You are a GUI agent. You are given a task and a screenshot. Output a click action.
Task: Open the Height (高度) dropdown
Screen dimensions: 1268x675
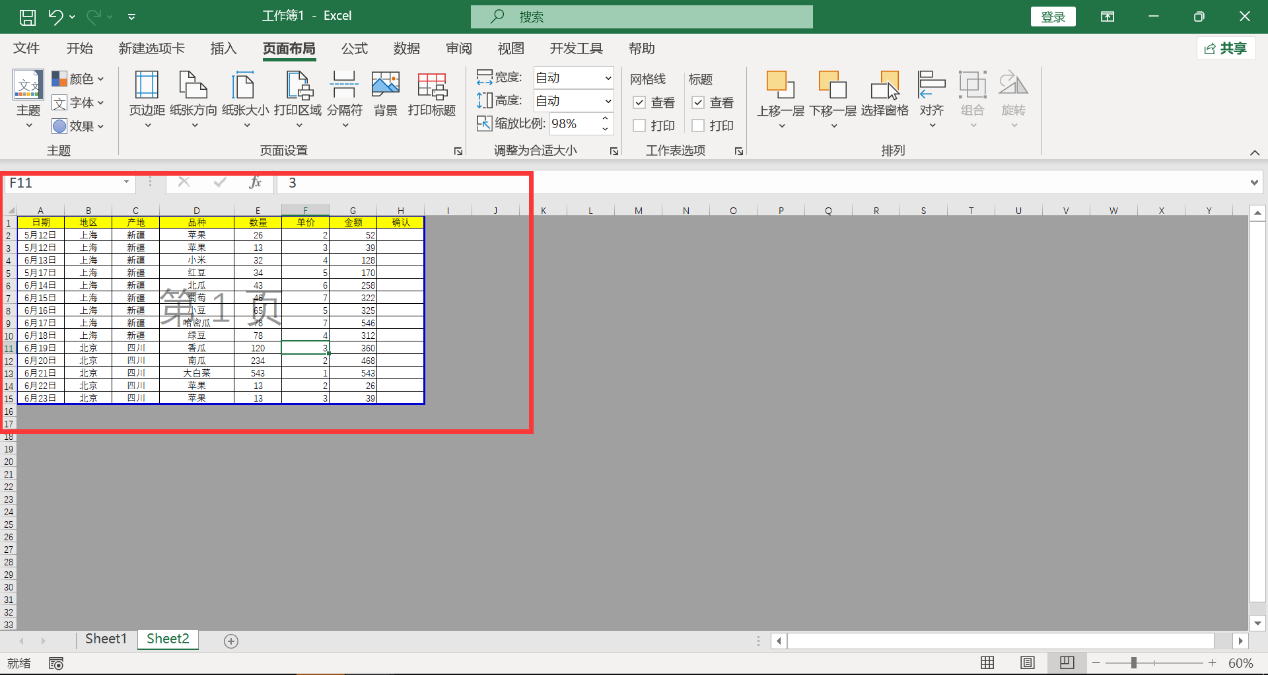(x=607, y=101)
